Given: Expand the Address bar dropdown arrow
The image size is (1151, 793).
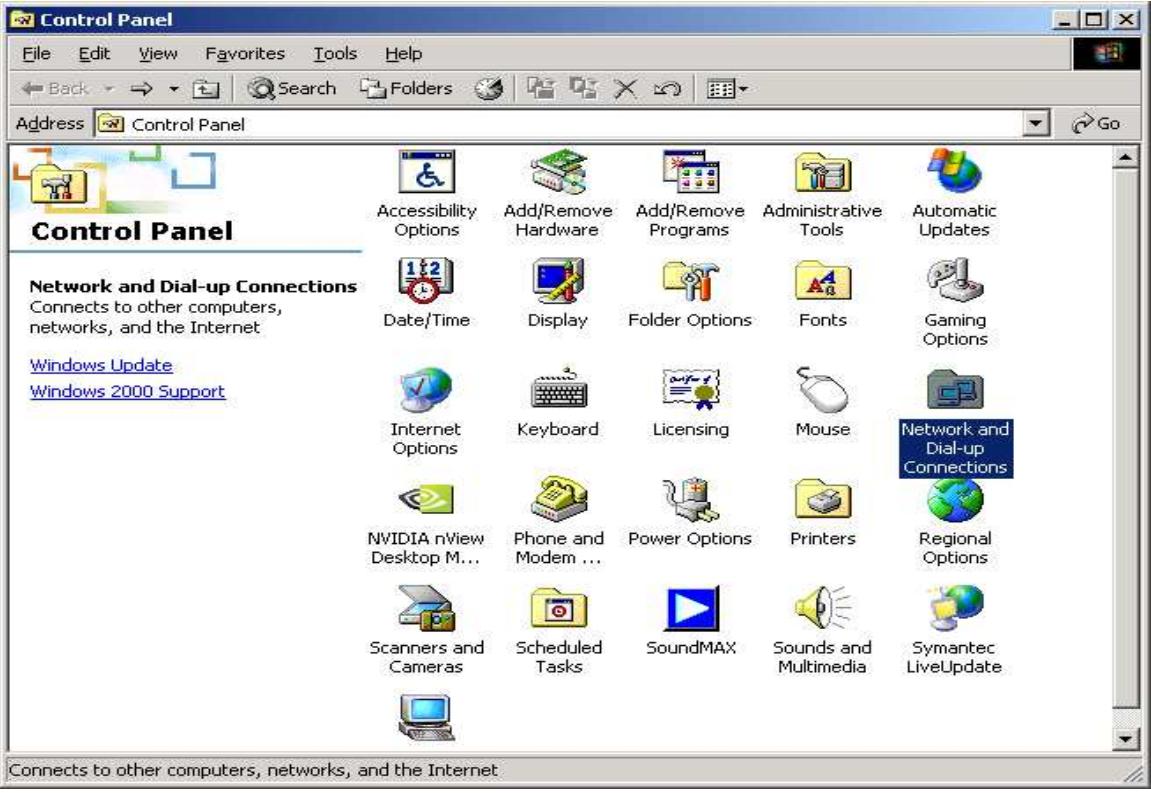Looking at the screenshot, I should pos(1035,123).
